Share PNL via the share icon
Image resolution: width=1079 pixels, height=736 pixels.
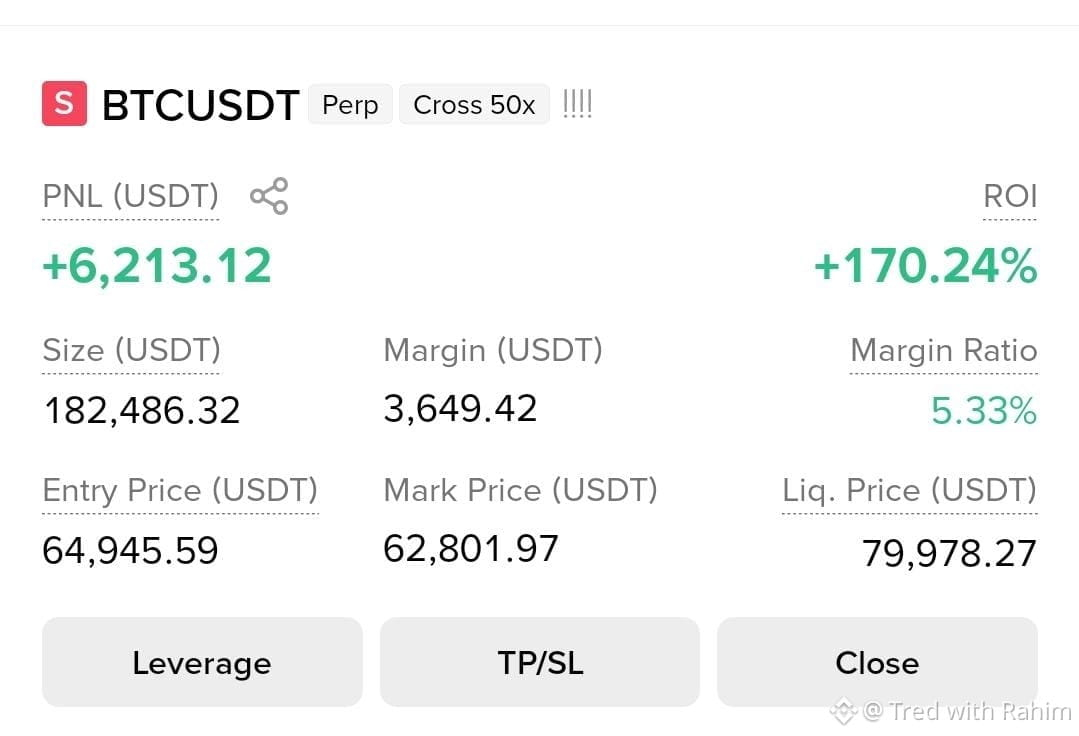(269, 196)
